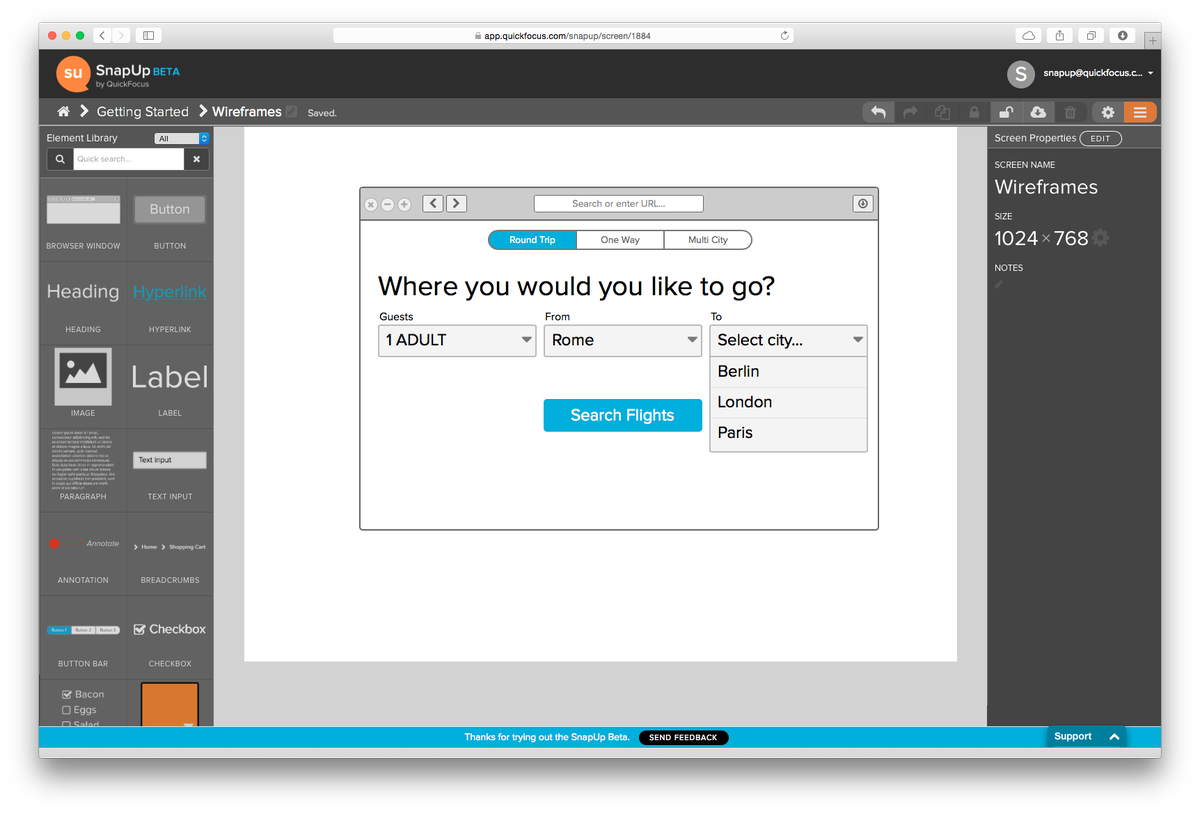Click the Redo arrow in the toolbar
The width and height of the screenshot is (1200, 814).
tap(910, 112)
